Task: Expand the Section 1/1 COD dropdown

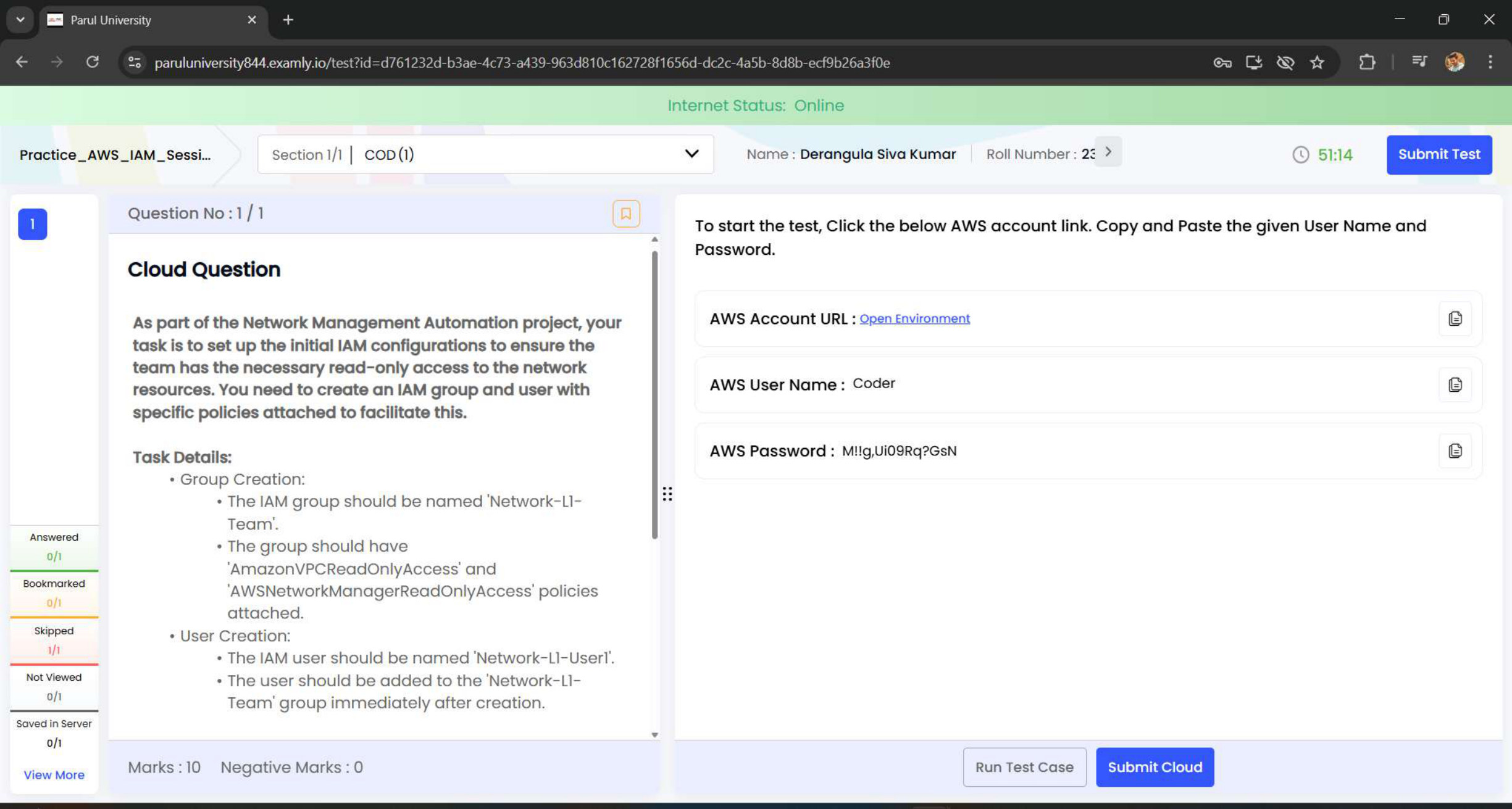Action: click(485, 154)
